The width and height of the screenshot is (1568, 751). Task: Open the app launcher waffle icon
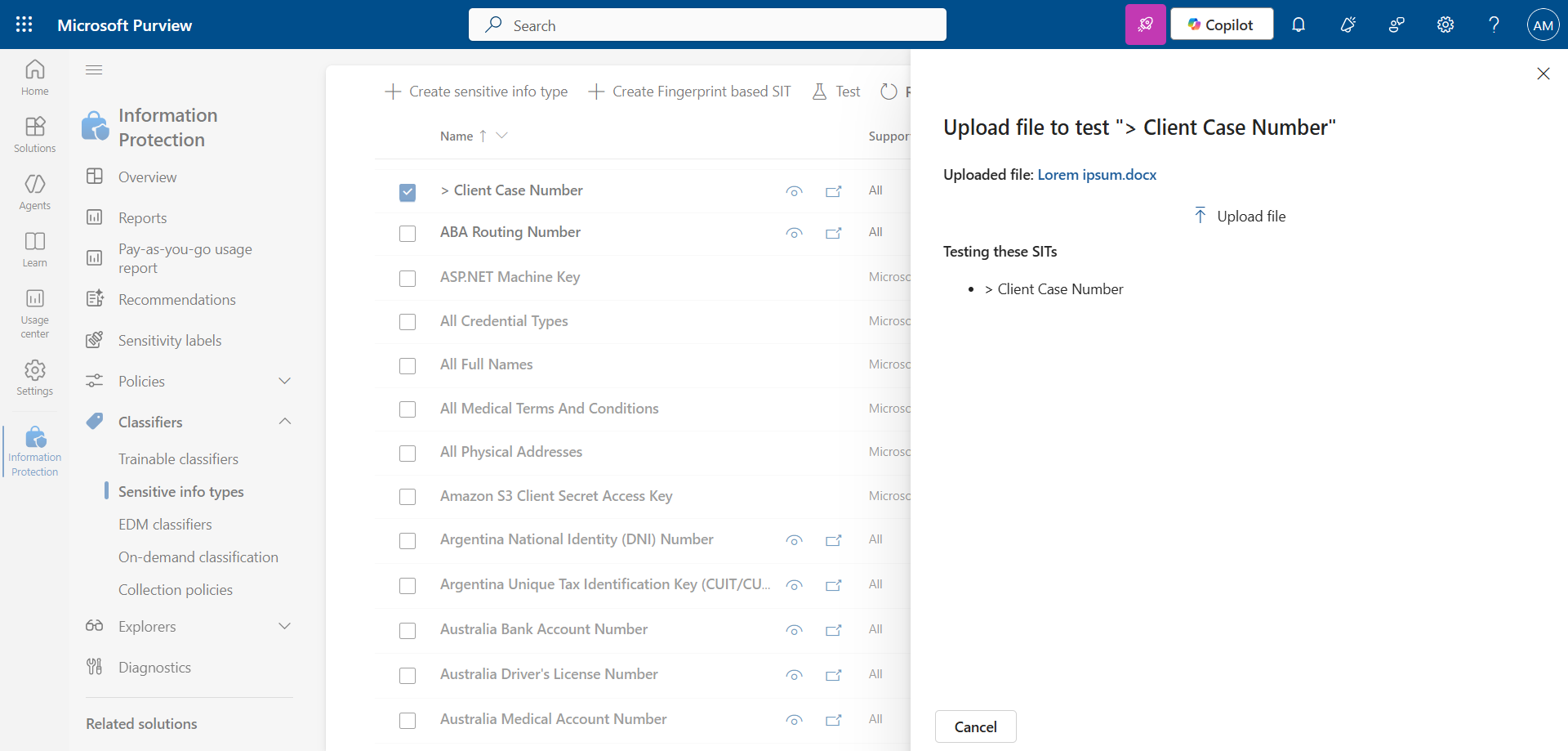(x=24, y=25)
